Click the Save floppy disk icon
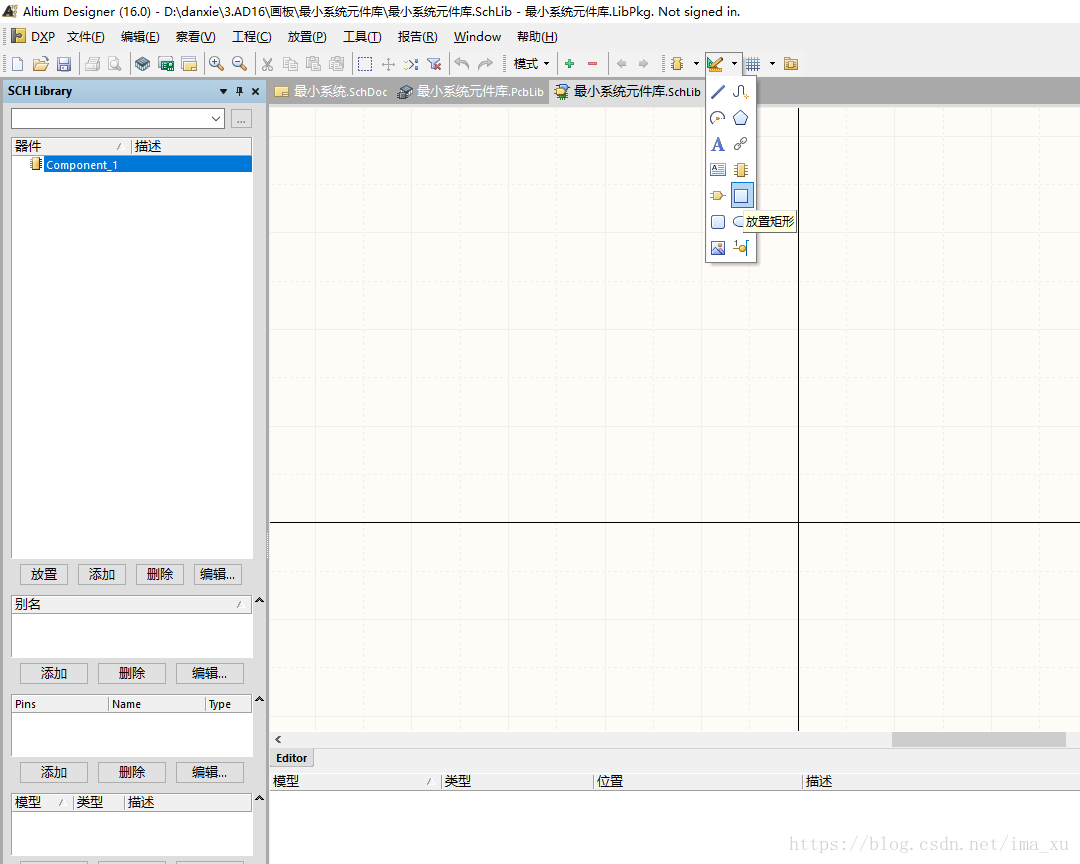 (x=64, y=64)
